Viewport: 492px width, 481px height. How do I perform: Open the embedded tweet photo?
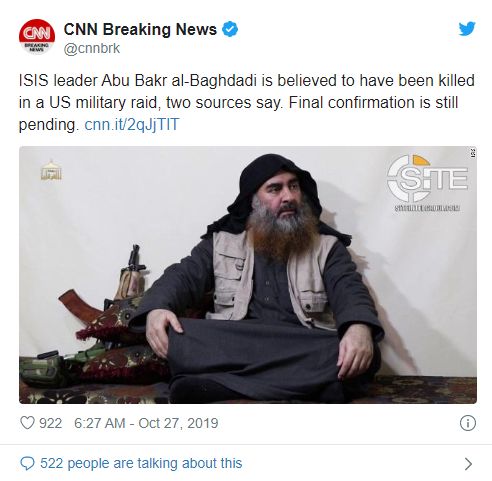248,275
